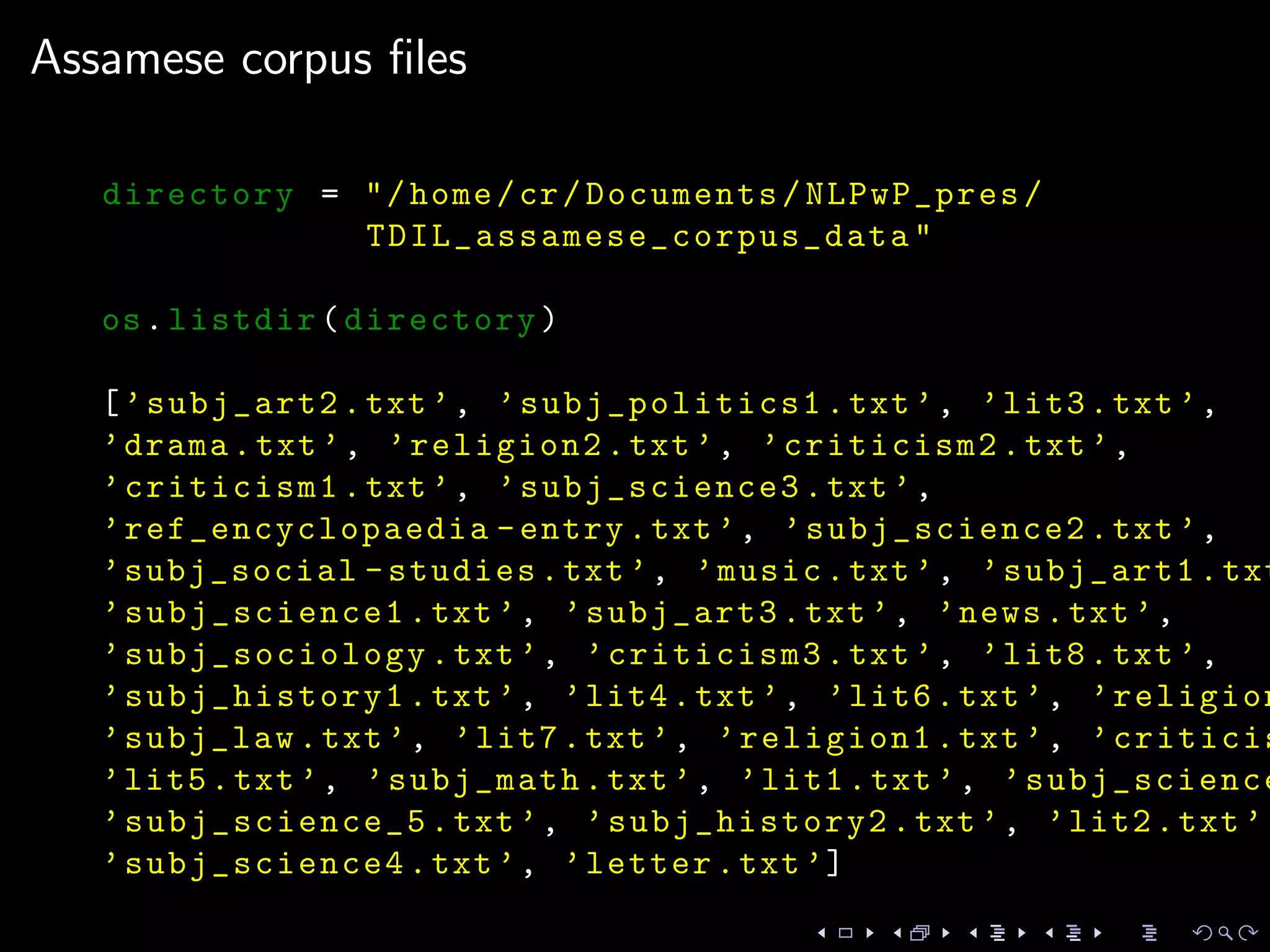The image size is (1270, 952).
Task: Click file name 'subj_law.txt'
Action: (253, 739)
